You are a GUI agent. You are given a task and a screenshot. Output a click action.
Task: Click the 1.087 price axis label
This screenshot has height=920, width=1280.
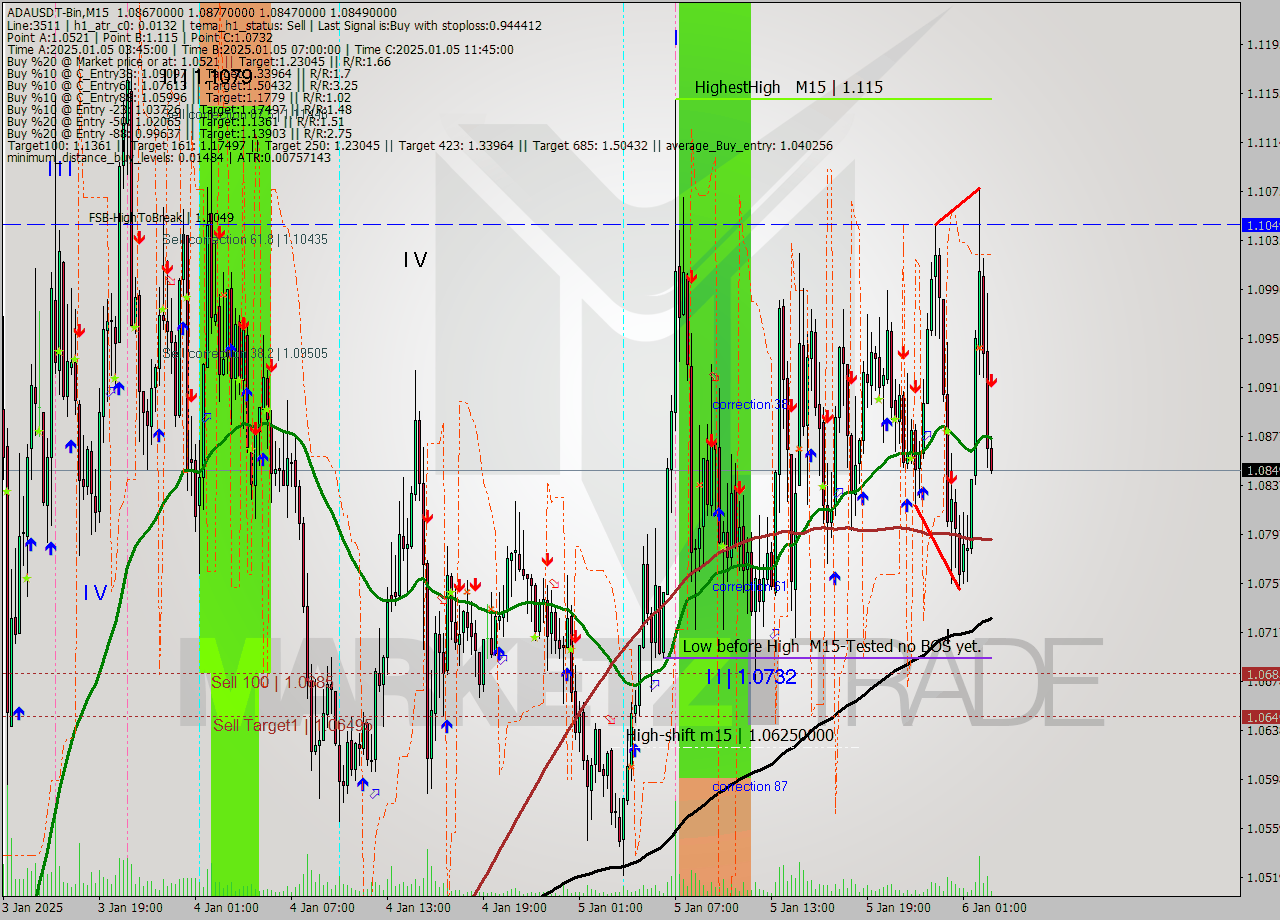1262,436
